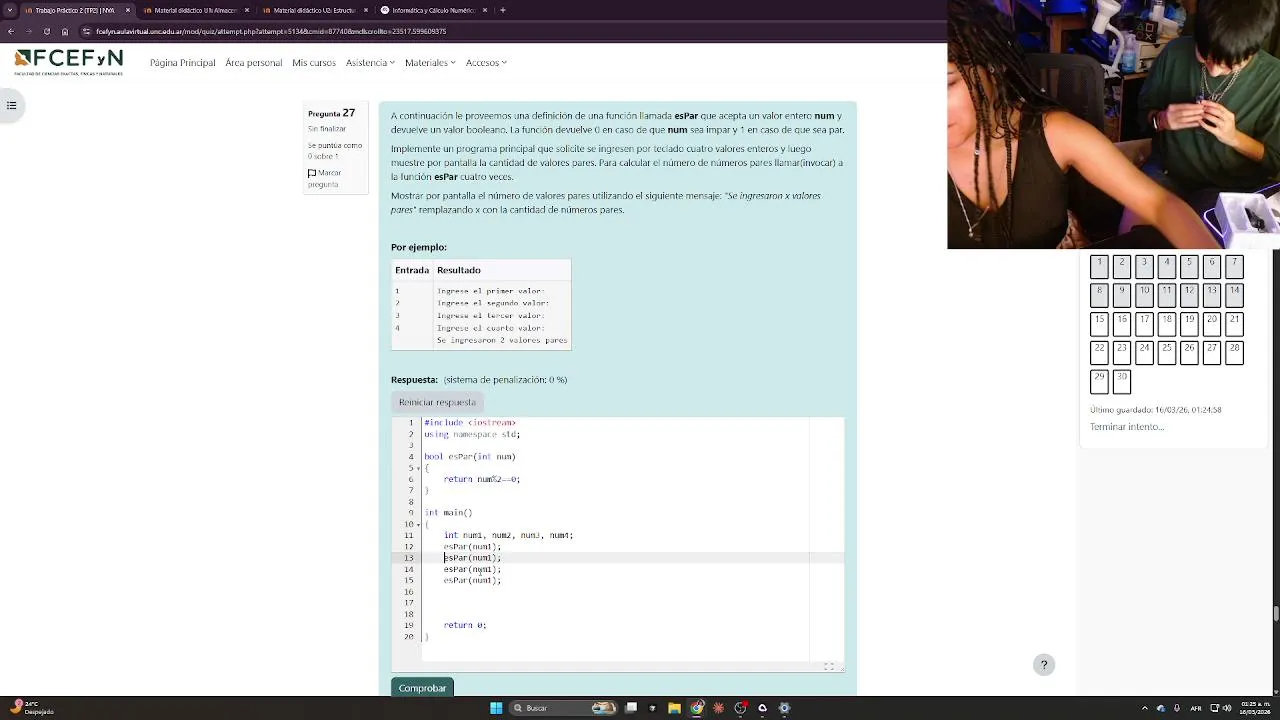The image size is (1280, 720).
Task: Go to question 7 in navigation
Action: 1234,266
